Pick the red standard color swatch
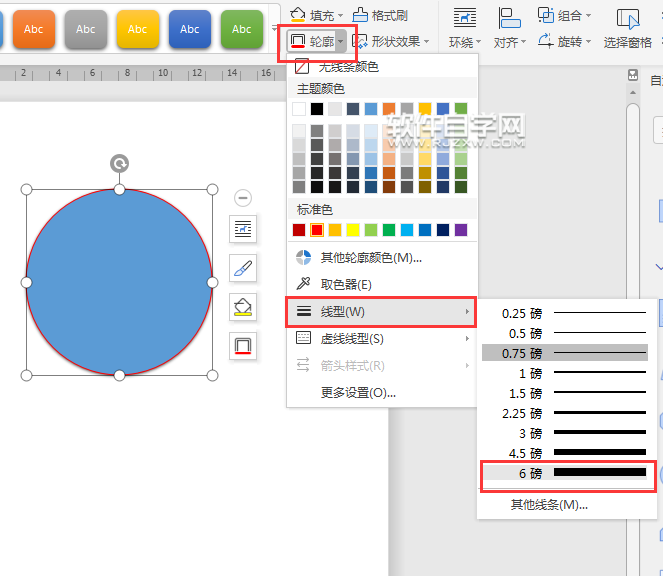The height and width of the screenshot is (576, 663). point(317,230)
